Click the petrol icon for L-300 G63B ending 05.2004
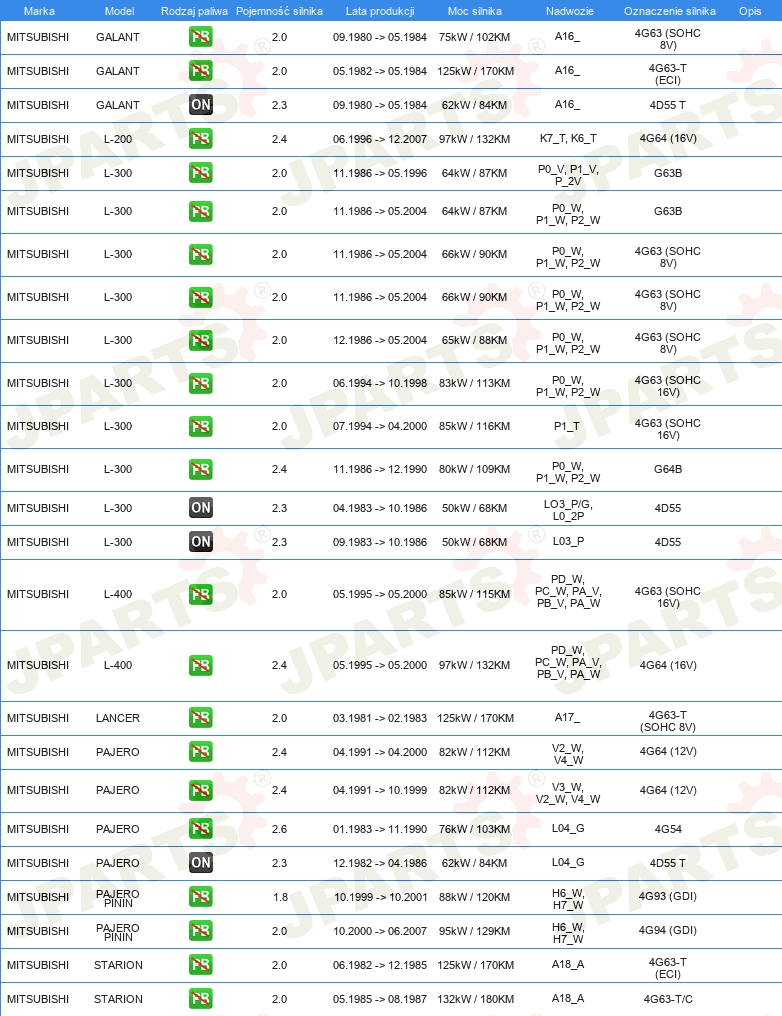782x1016 pixels. pyautogui.click(x=201, y=211)
